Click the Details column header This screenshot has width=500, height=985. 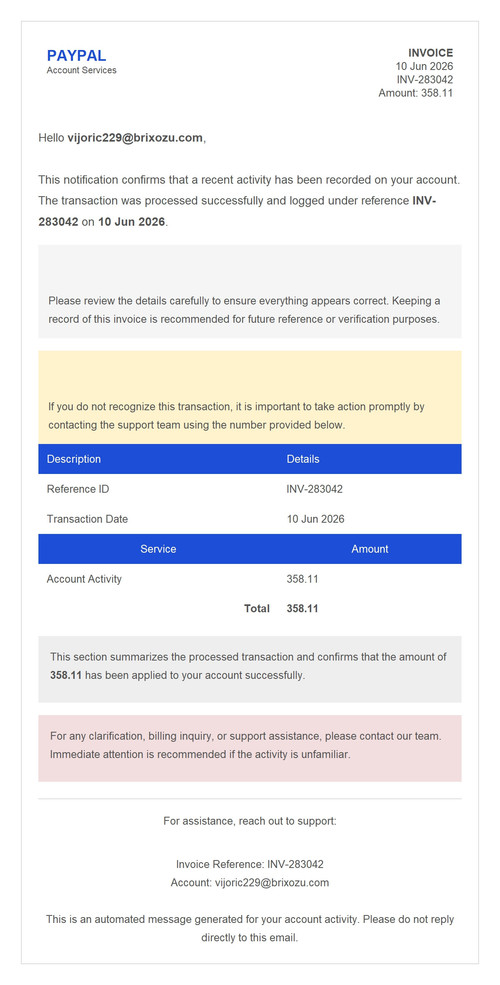tap(303, 459)
